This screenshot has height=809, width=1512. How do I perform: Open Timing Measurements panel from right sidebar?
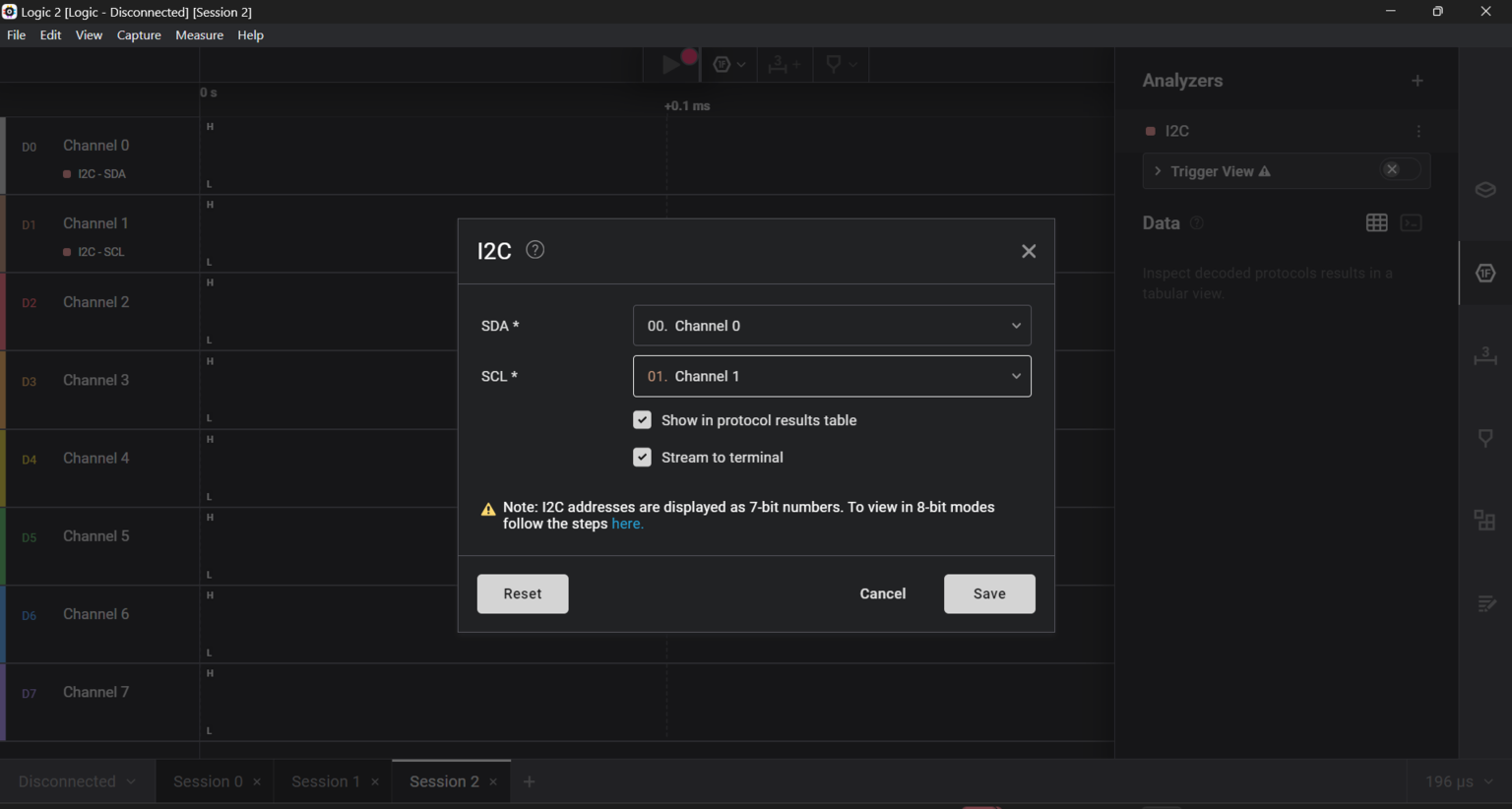[1485, 355]
